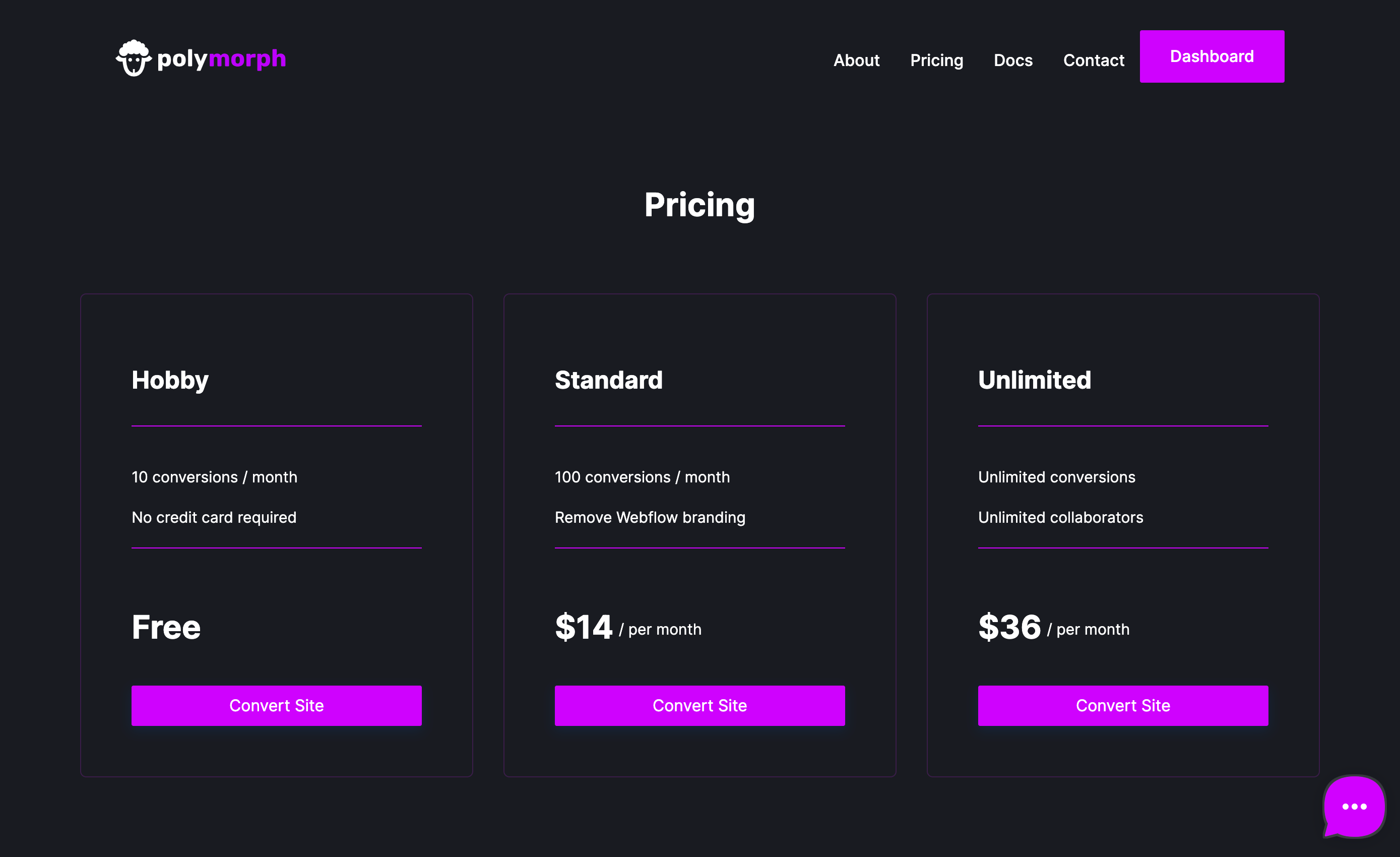1400x857 pixels.
Task: Open the Contact page
Action: [x=1093, y=60]
